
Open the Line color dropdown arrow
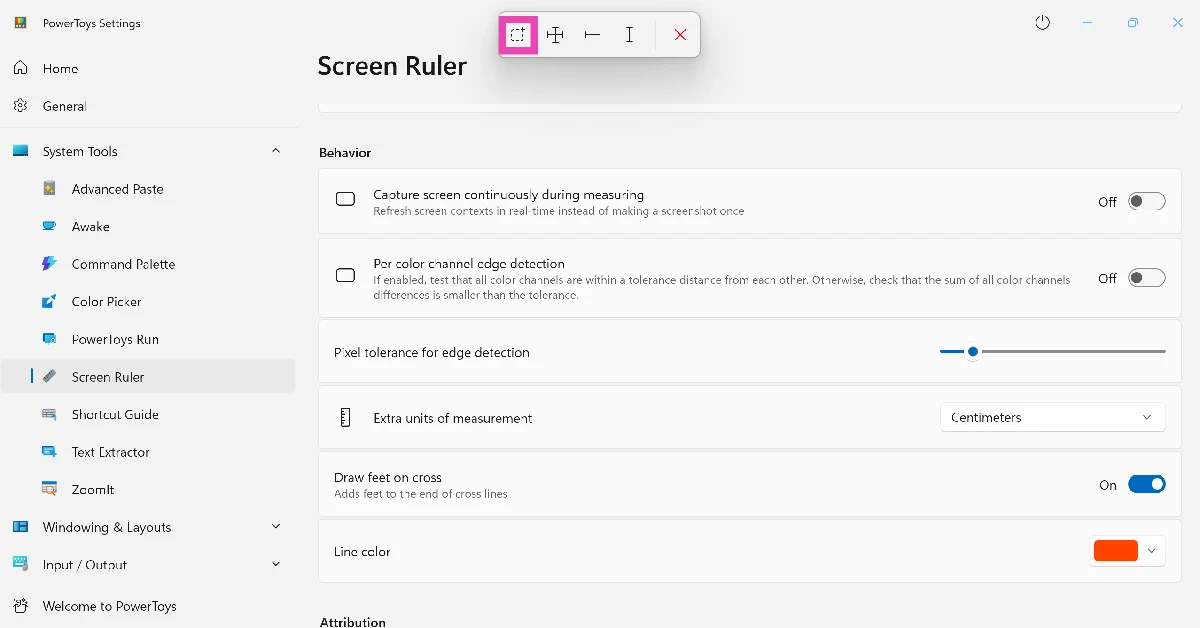tap(1152, 551)
